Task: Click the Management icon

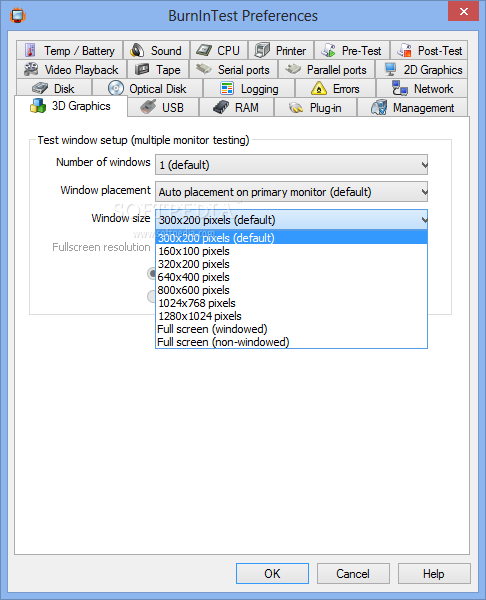Action: point(379,107)
